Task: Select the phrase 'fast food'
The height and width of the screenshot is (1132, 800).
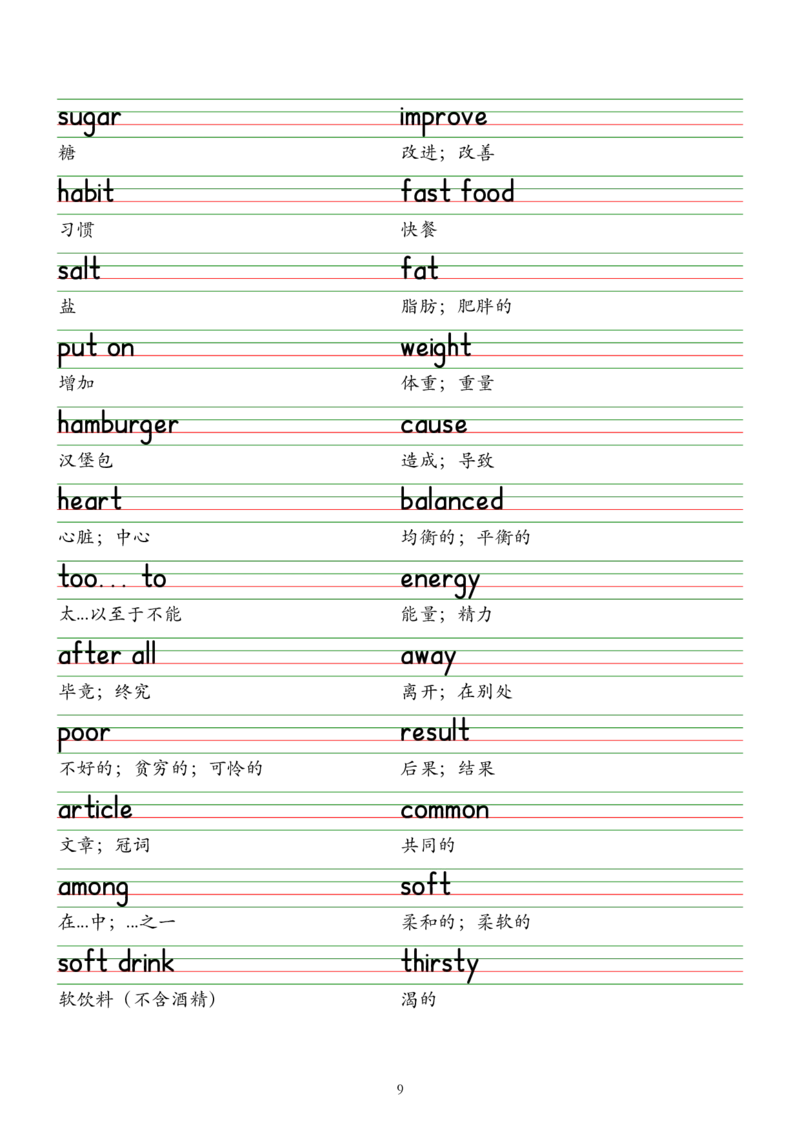Action: click(x=457, y=193)
